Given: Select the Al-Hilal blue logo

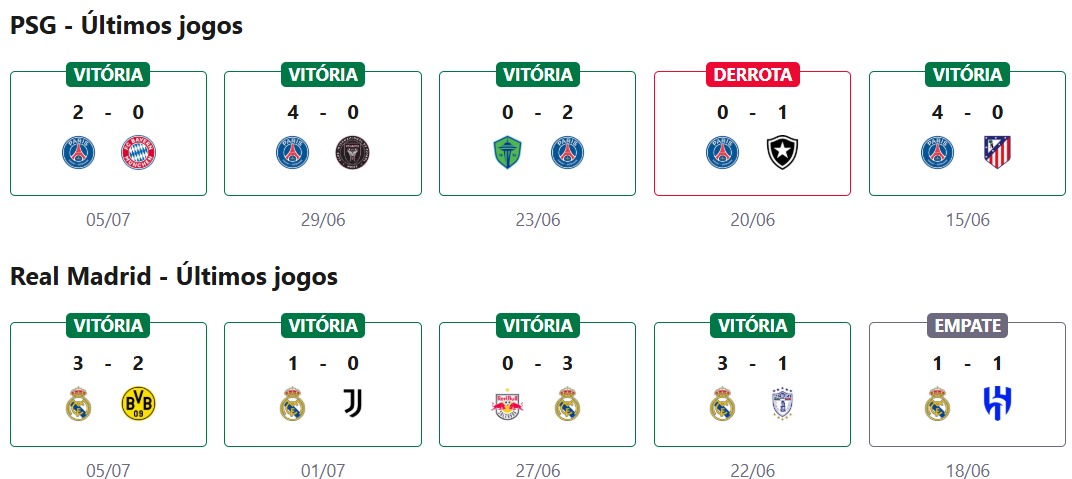Looking at the screenshot, I should pyautogui.click(x=997, y=403).
